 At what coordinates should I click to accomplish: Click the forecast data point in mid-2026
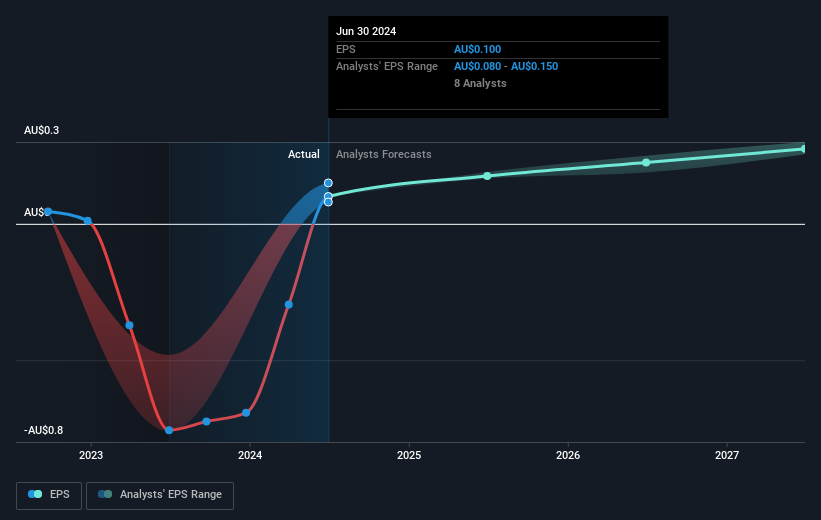coord(646,162)
